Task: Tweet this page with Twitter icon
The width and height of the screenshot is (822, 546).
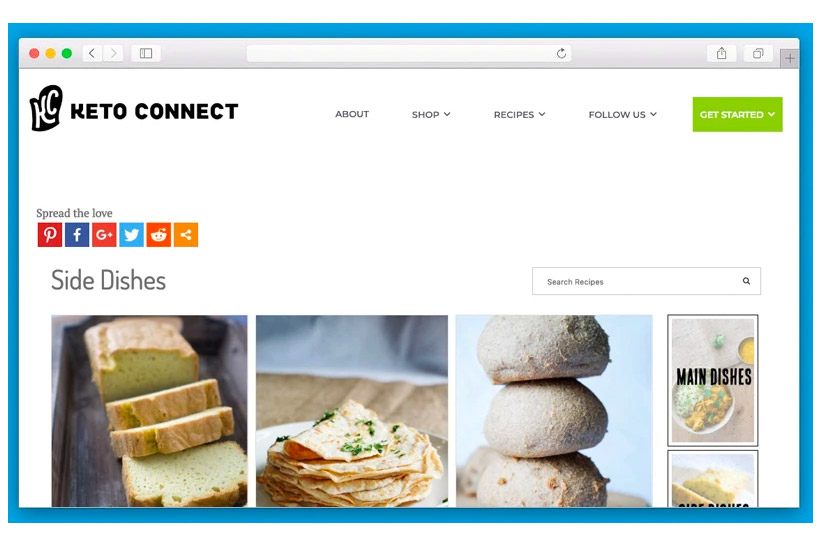Action: click(132, 235)
